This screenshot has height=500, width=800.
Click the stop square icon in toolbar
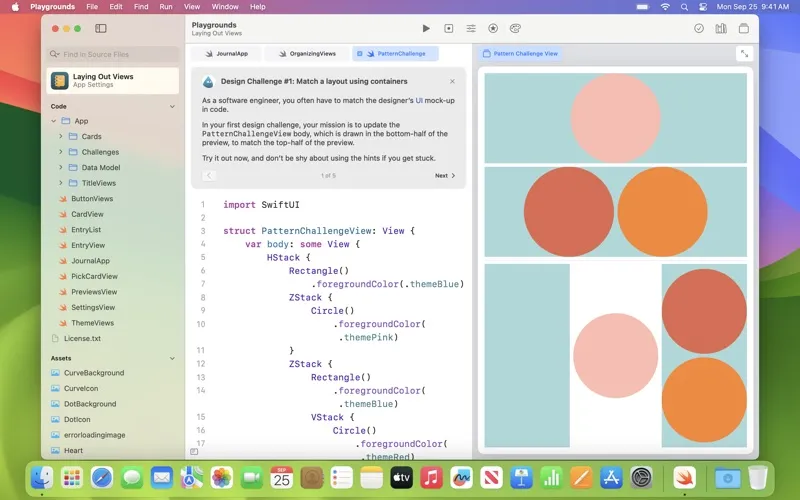coord(448,29)
